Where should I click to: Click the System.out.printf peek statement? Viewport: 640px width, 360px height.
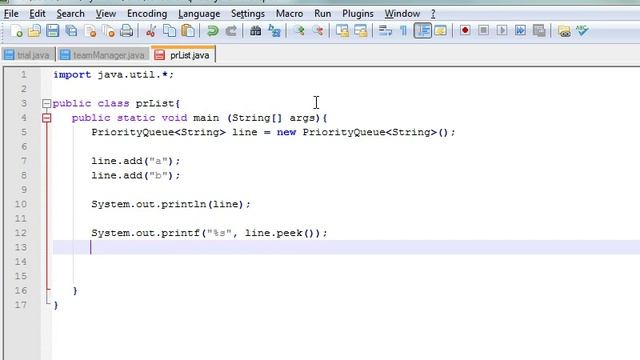click(x=209, y=233)
